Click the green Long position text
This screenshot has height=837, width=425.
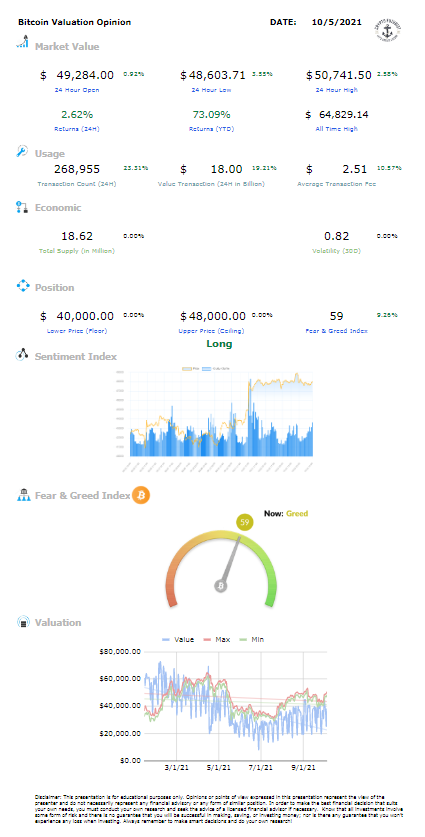point(219,344)
